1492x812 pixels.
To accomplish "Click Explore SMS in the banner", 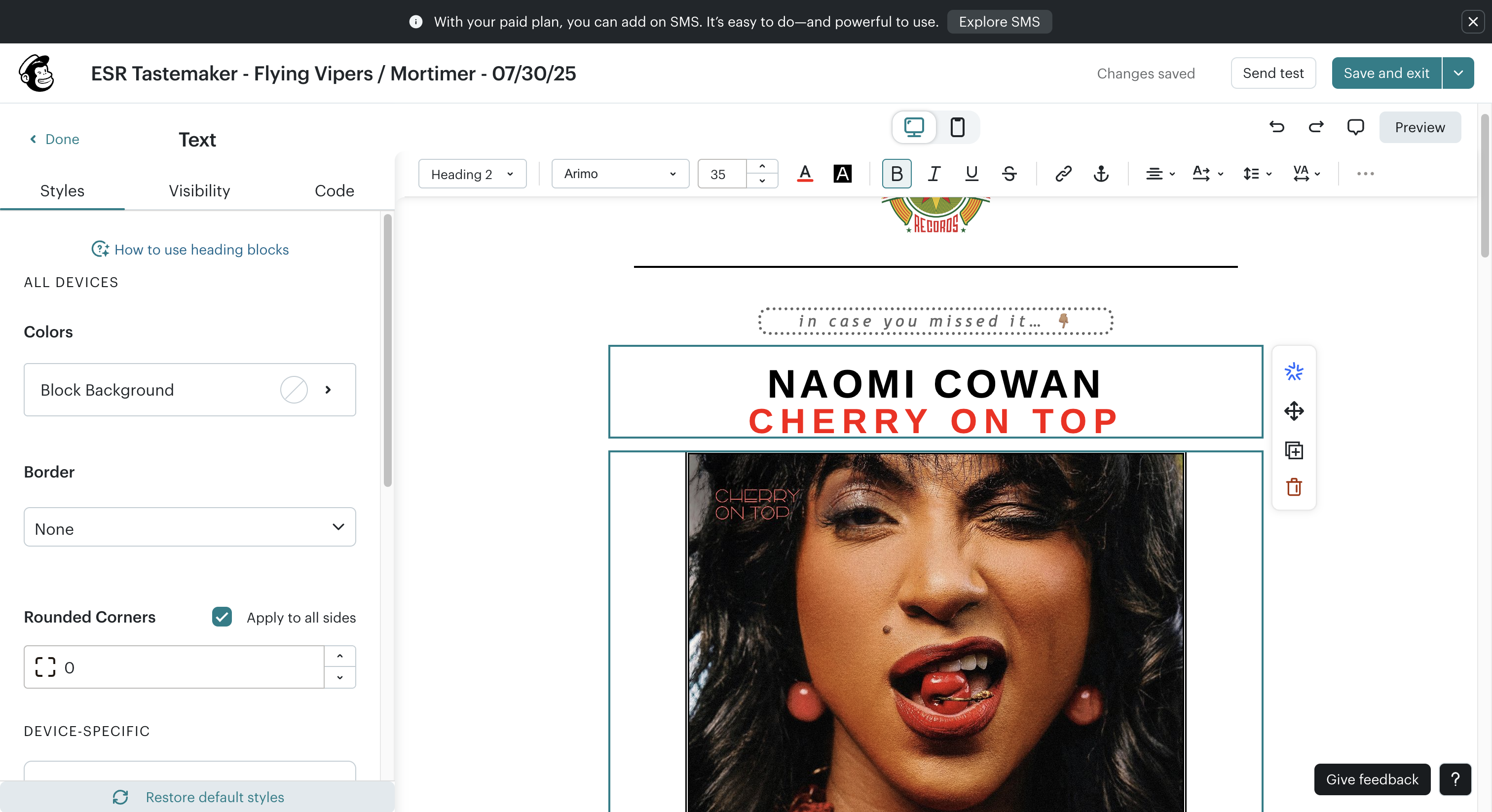I will [x=999, y=21].
